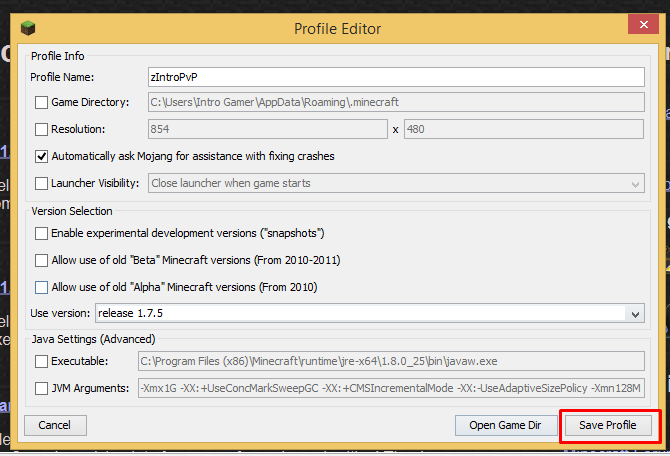Viewport: 670px width, 456px height.
Task: Enable the Resolution checkbox
Action: pyautogui.click(x=41, y=129)
